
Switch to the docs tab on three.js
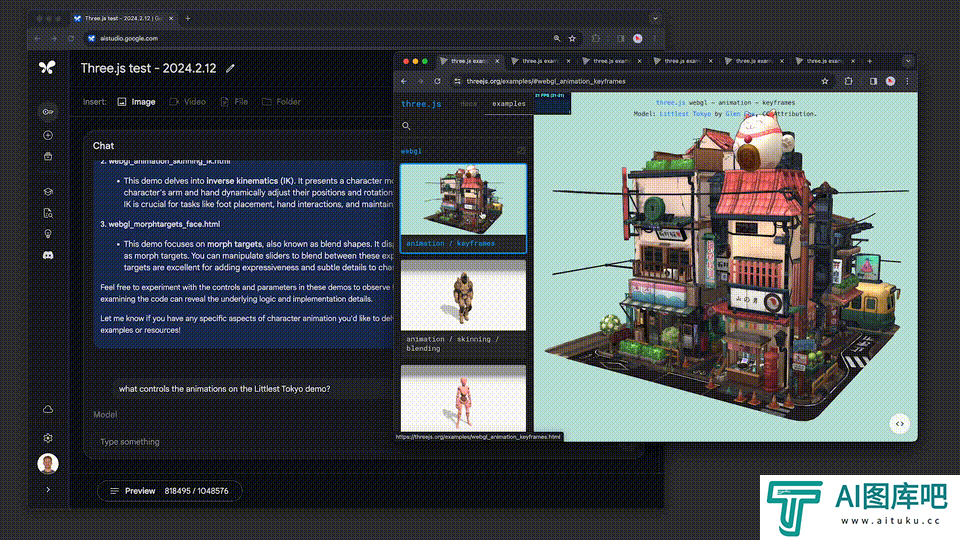pos(468,104)
